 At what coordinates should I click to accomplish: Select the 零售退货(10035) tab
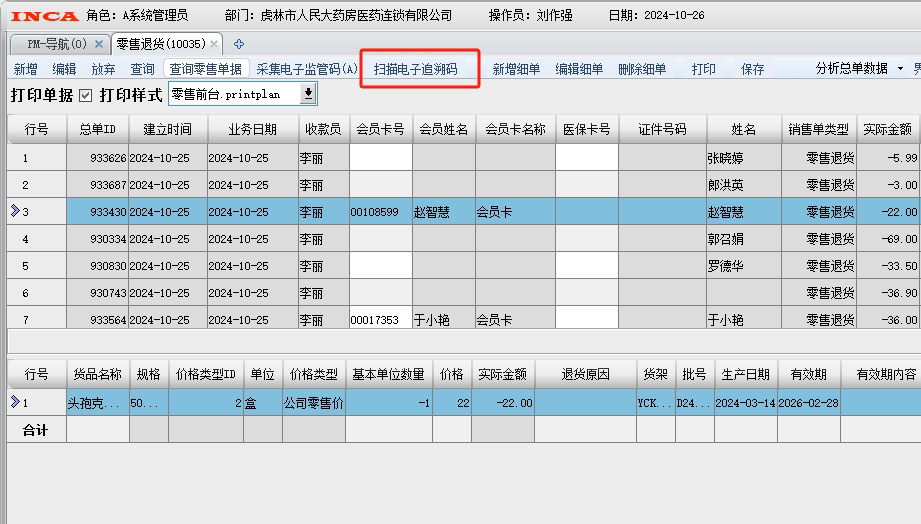tap(160, 44)
